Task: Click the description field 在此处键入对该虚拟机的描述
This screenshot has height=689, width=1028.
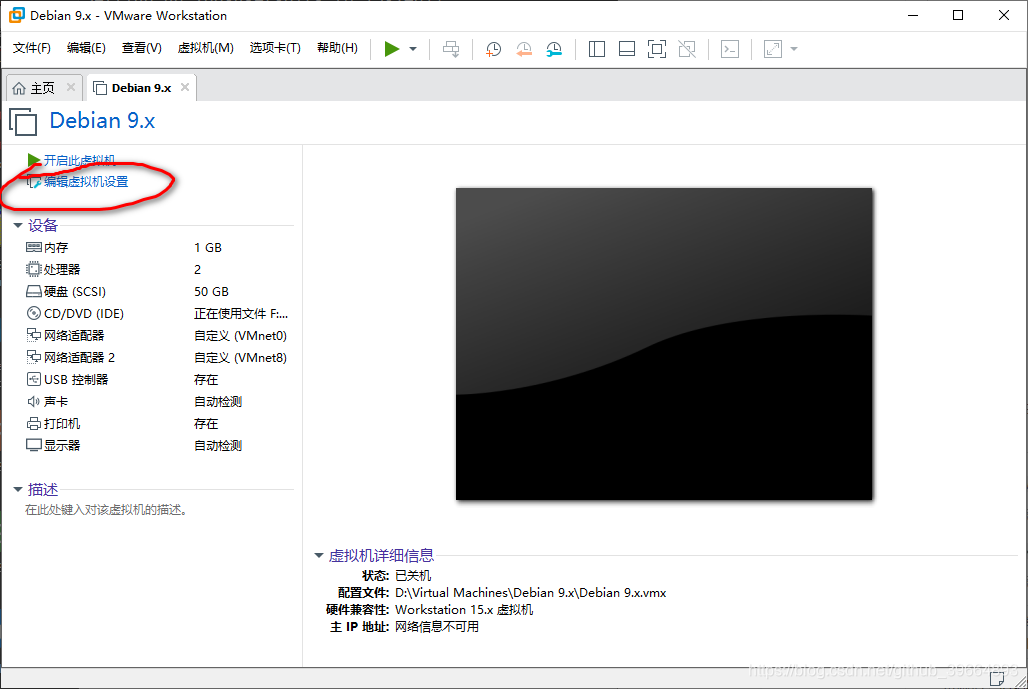Action: pyautogui.click(x=108, y=510)
